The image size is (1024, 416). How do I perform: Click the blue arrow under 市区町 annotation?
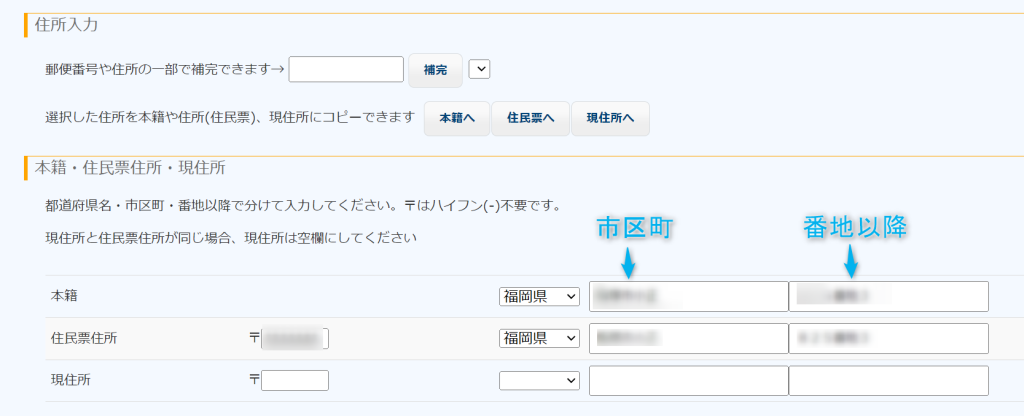tap(628, 263)
